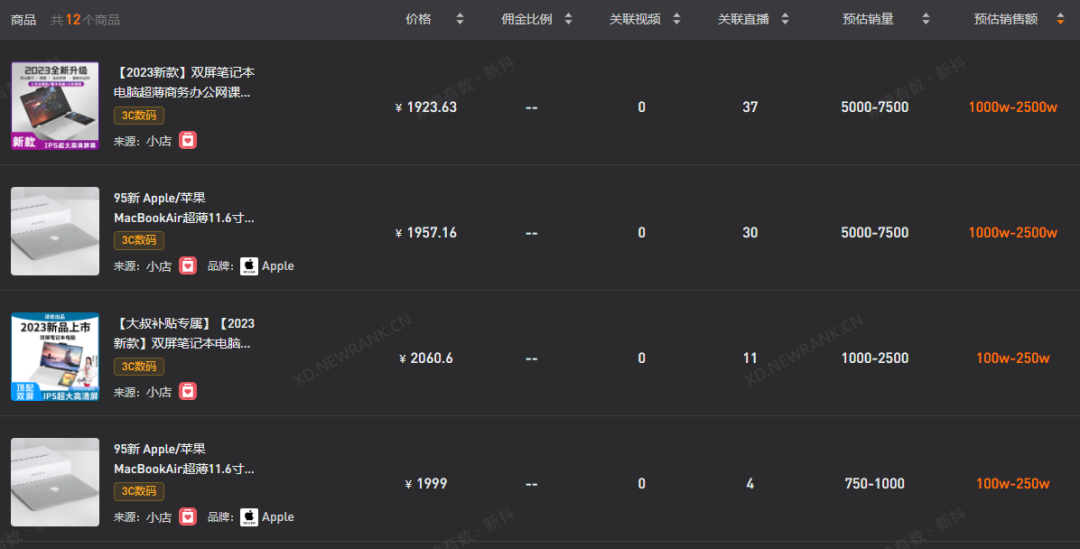Click the Apple brand logo in second row
This screenshot has height=549, width=1080.
pos(249,266)
